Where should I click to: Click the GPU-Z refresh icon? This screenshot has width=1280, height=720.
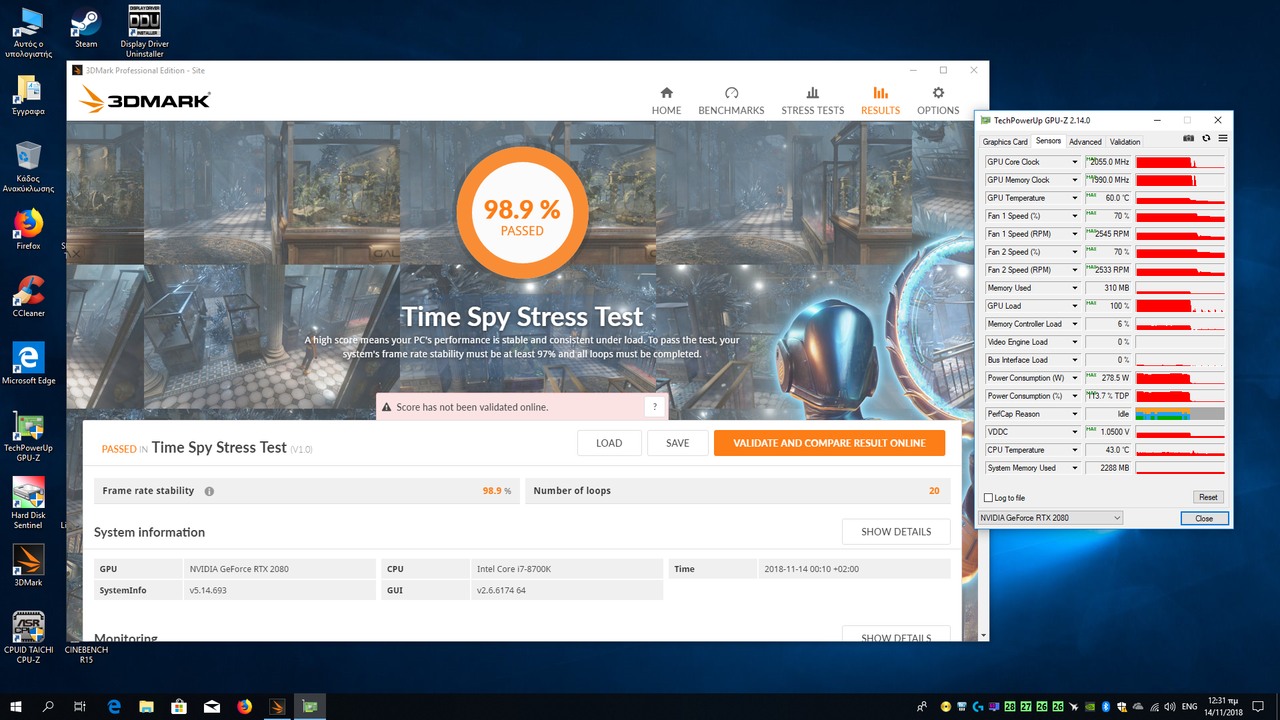[1206, 138]
